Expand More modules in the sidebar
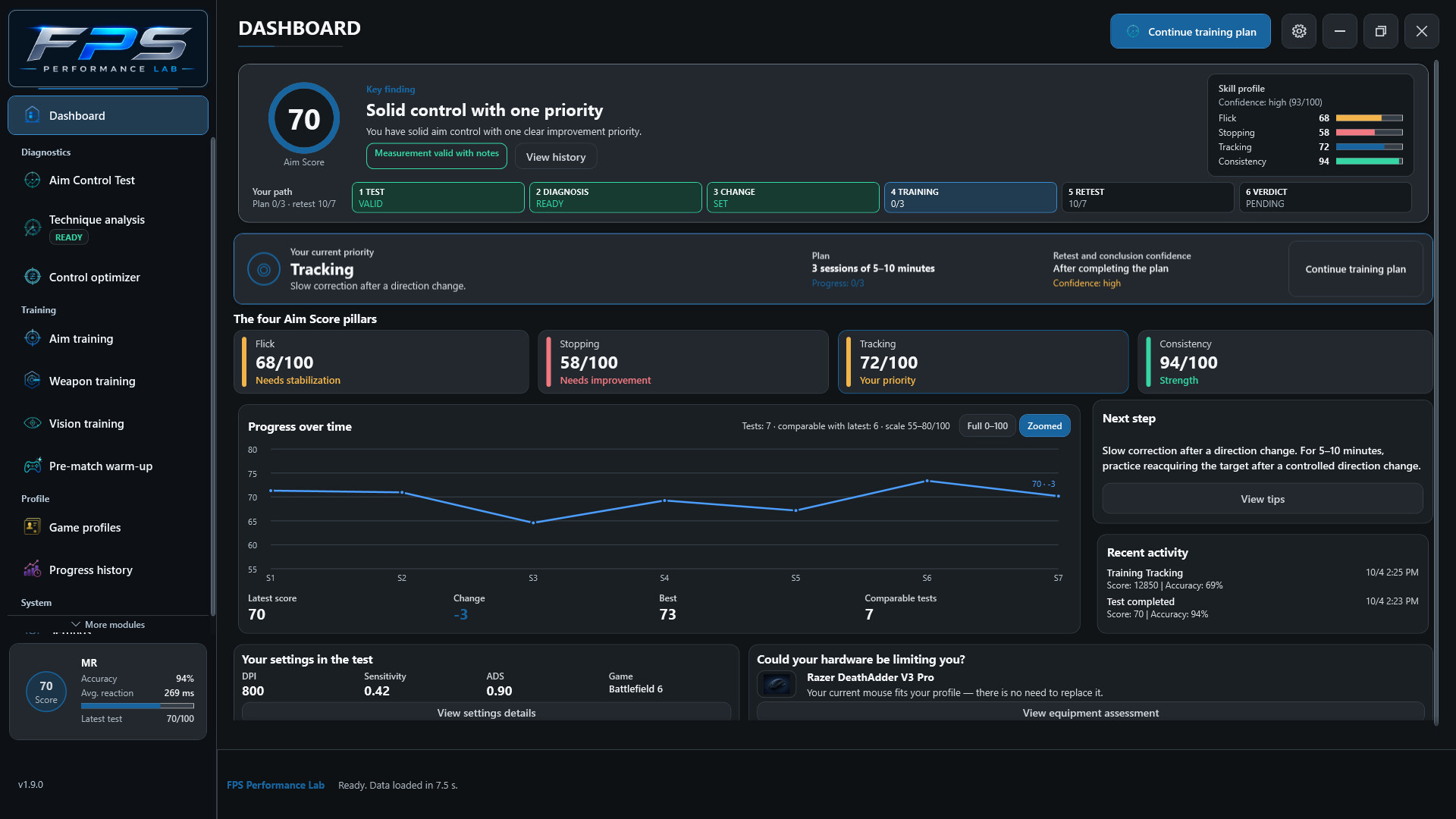Viewport: 1456px width, 819px height. pyautogui.click(x=108, y=625)
